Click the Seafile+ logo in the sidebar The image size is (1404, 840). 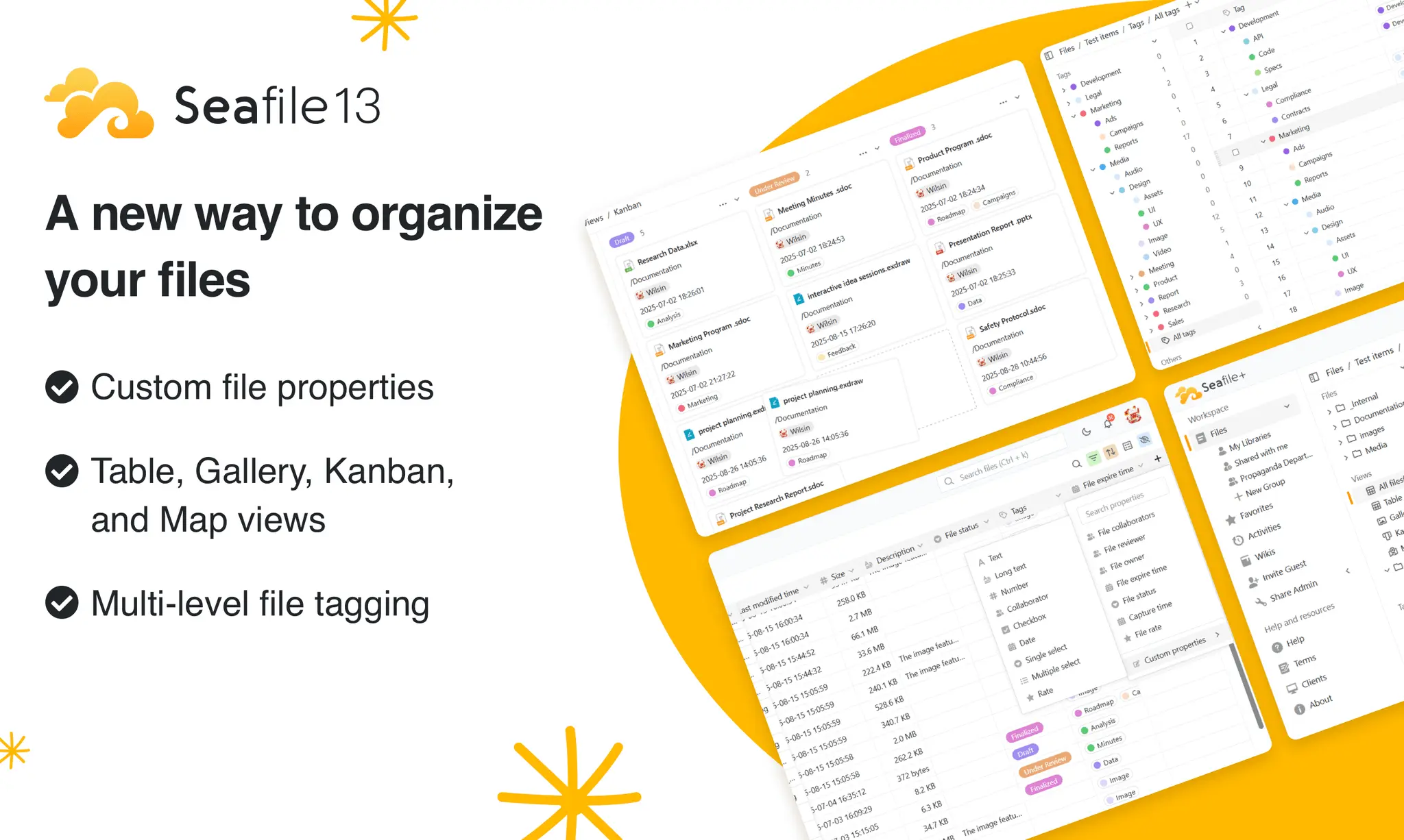tap(1210, 387)
